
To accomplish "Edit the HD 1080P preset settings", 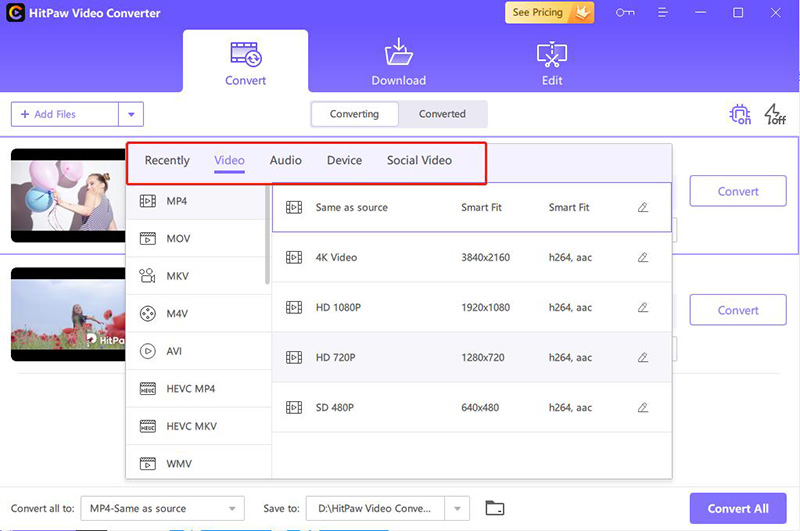I will [x=643, y=307].
